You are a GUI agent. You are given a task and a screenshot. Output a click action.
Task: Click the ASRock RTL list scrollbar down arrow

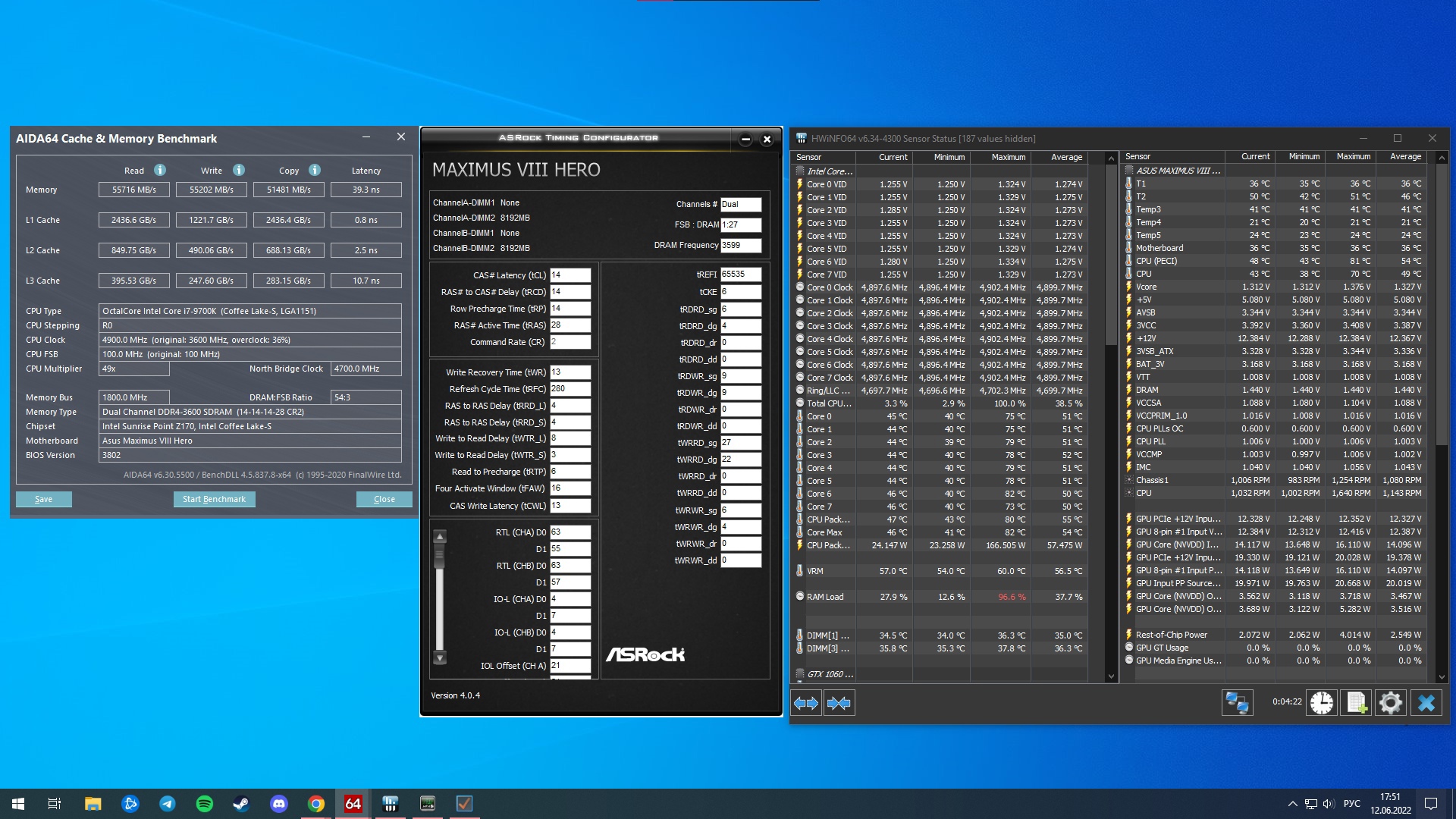440,657
